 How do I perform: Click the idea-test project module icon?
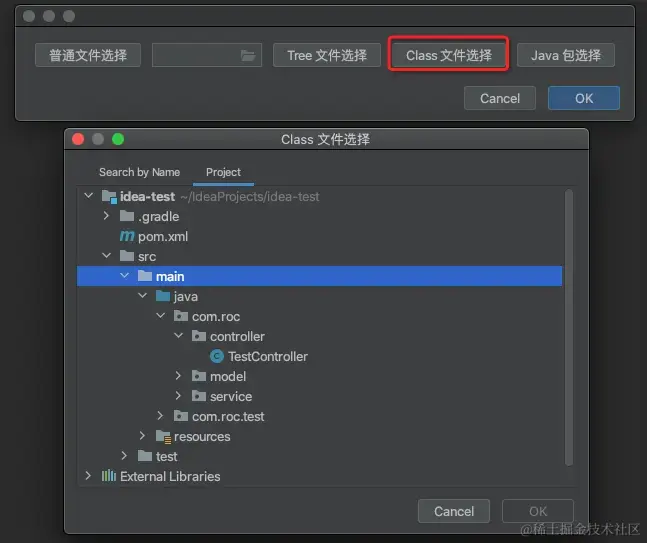109,196
